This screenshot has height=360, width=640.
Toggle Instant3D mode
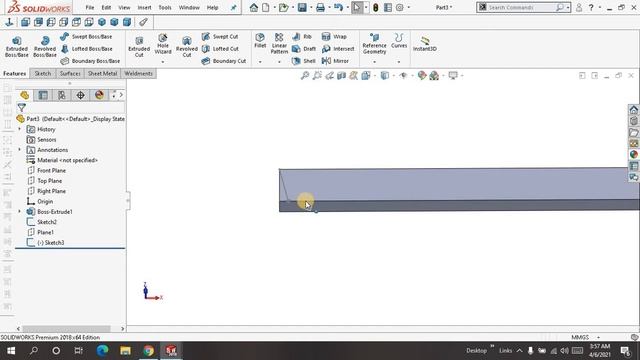click(x=424, y=44)
